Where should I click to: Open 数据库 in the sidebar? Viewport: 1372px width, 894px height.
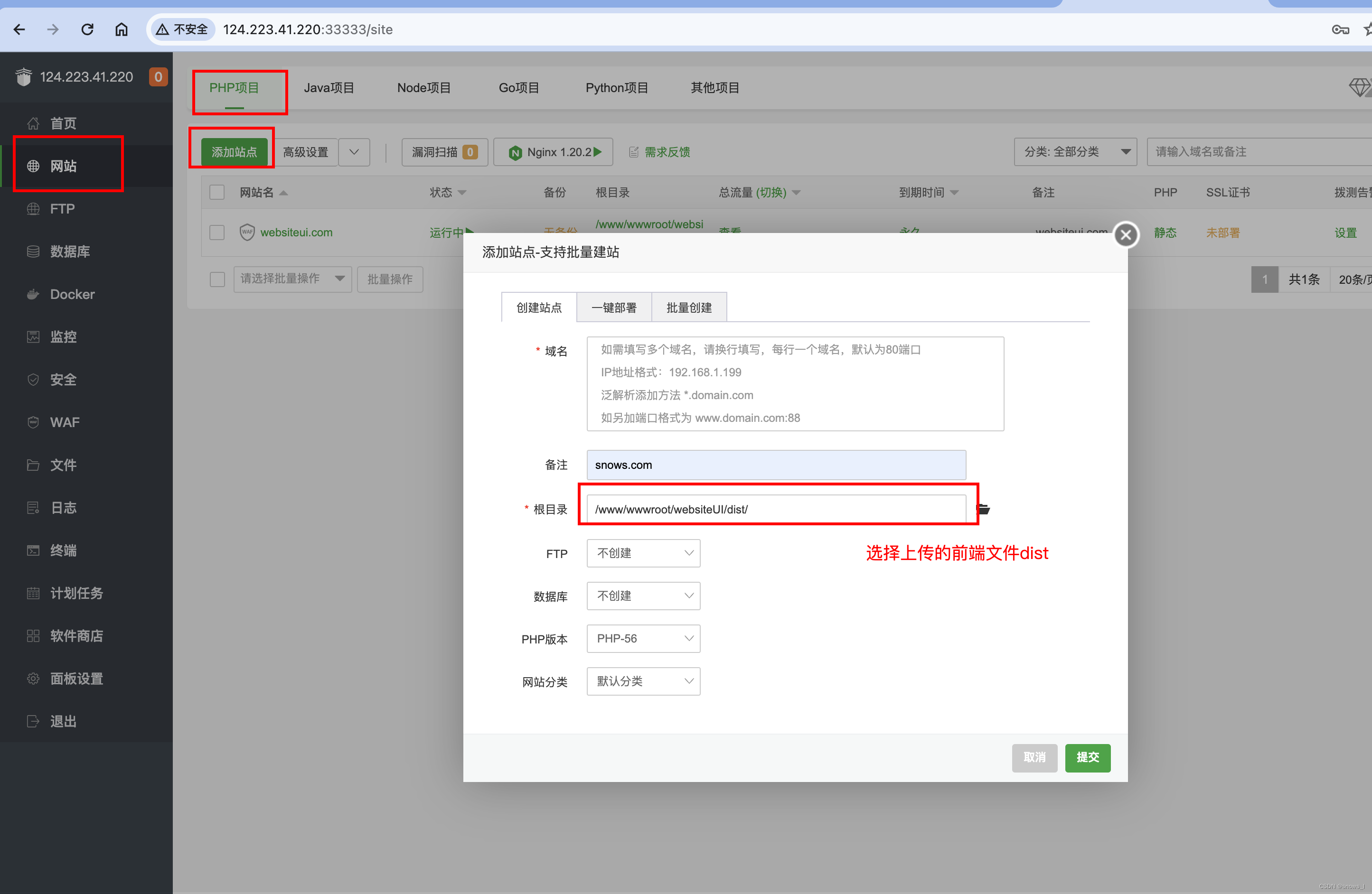pyautogui.click(x=70, y=251)
